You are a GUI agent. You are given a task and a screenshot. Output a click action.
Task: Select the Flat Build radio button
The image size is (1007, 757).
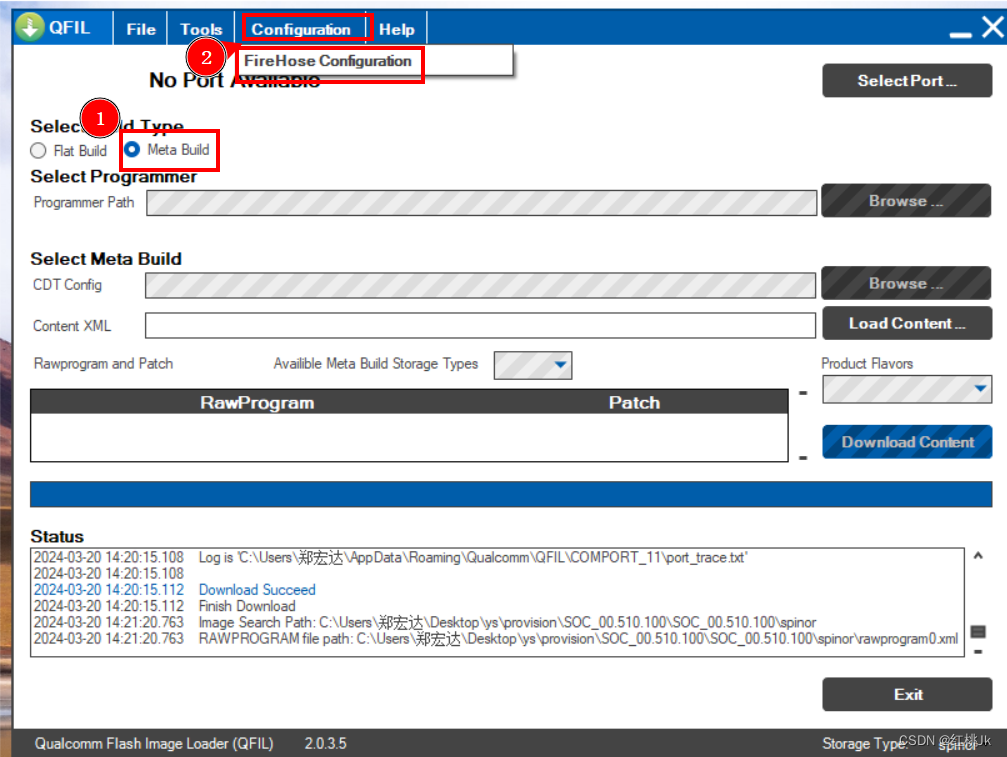point(38,151)
